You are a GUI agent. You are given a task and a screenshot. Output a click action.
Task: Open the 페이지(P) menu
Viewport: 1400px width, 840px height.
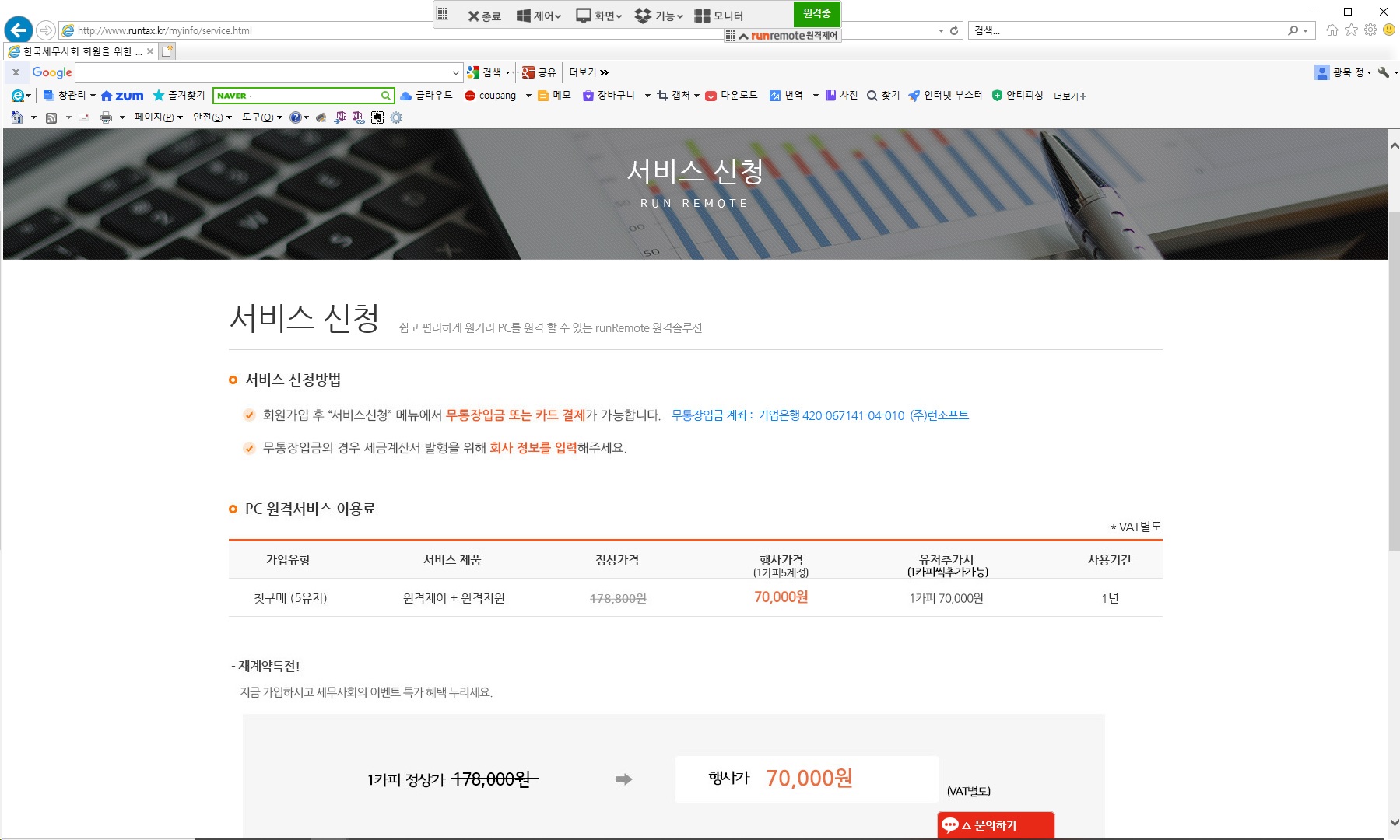tap(158, 117)
